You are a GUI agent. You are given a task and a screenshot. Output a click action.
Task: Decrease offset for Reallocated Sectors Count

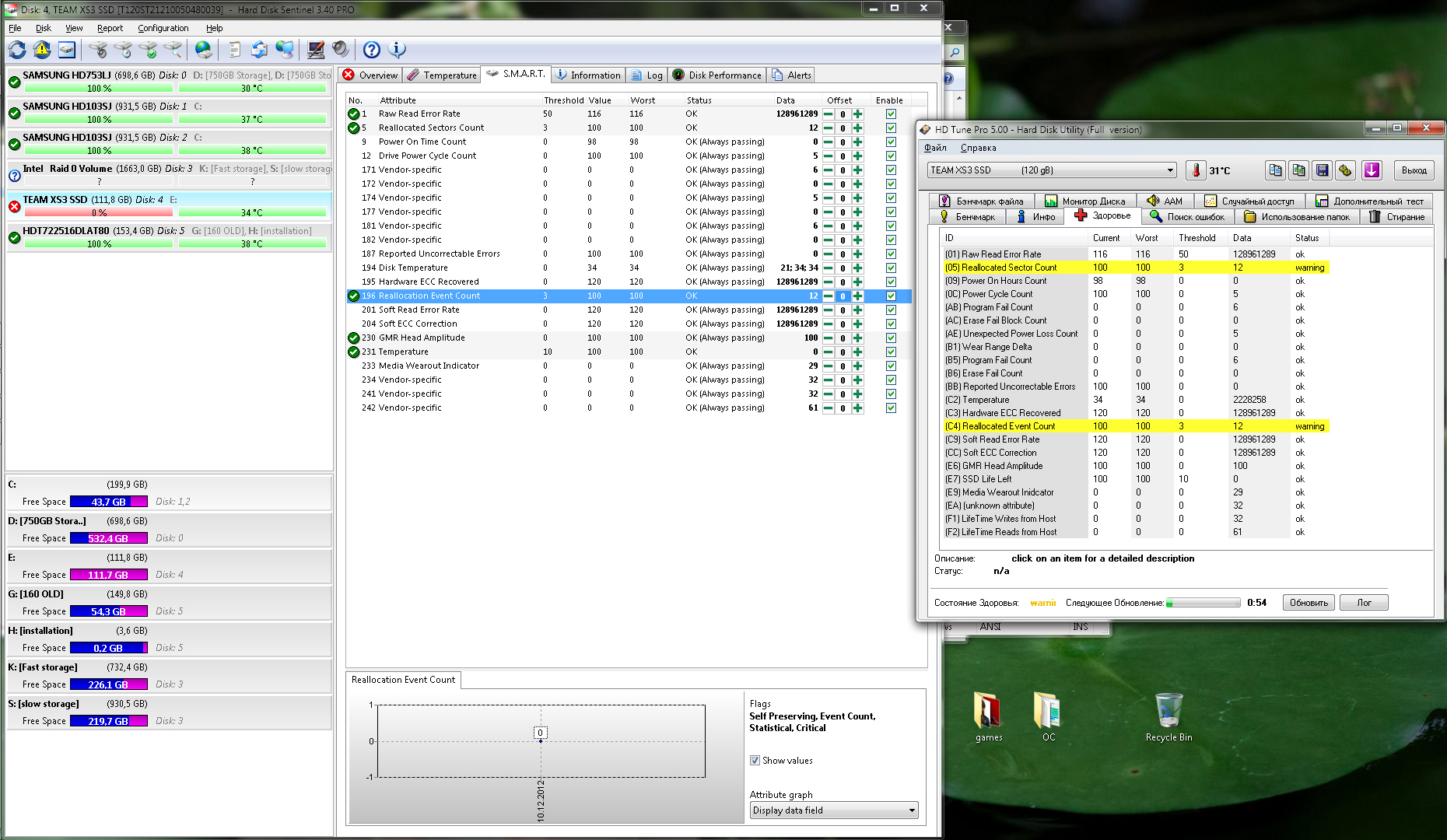pos(828,128)
